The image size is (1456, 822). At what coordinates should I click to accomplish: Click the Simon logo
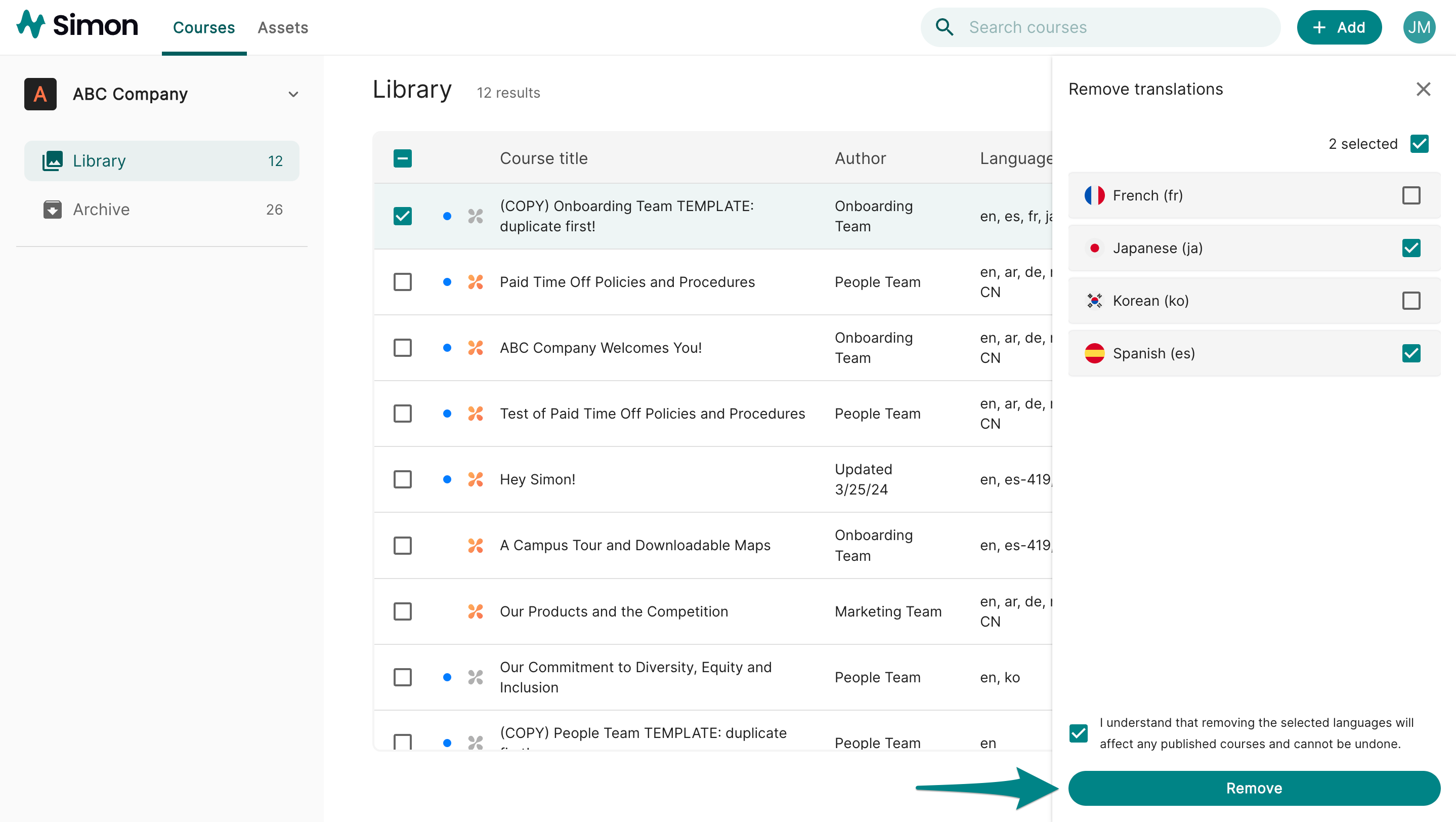pos(77,25)
